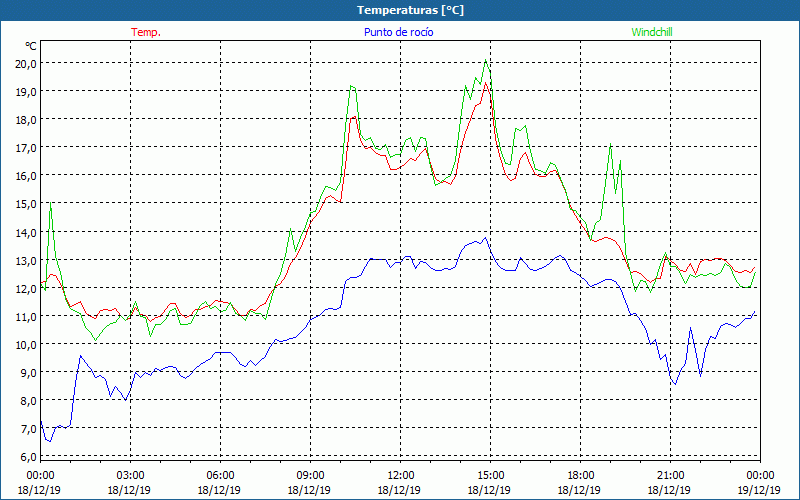Click the 19/12/19 date label
Image resolution: width=800 pixels, height=500 pixels.
click(x=760, y=490)
